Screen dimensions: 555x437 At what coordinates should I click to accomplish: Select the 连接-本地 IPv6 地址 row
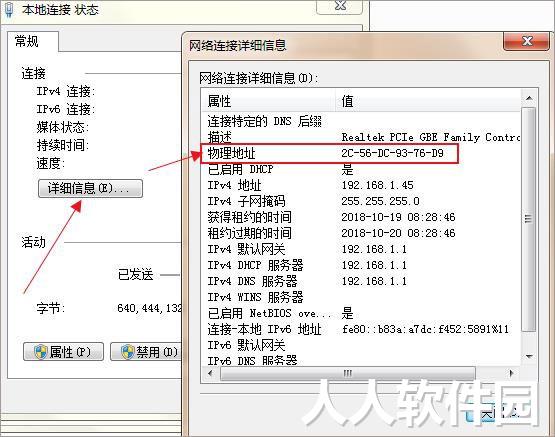361,329
